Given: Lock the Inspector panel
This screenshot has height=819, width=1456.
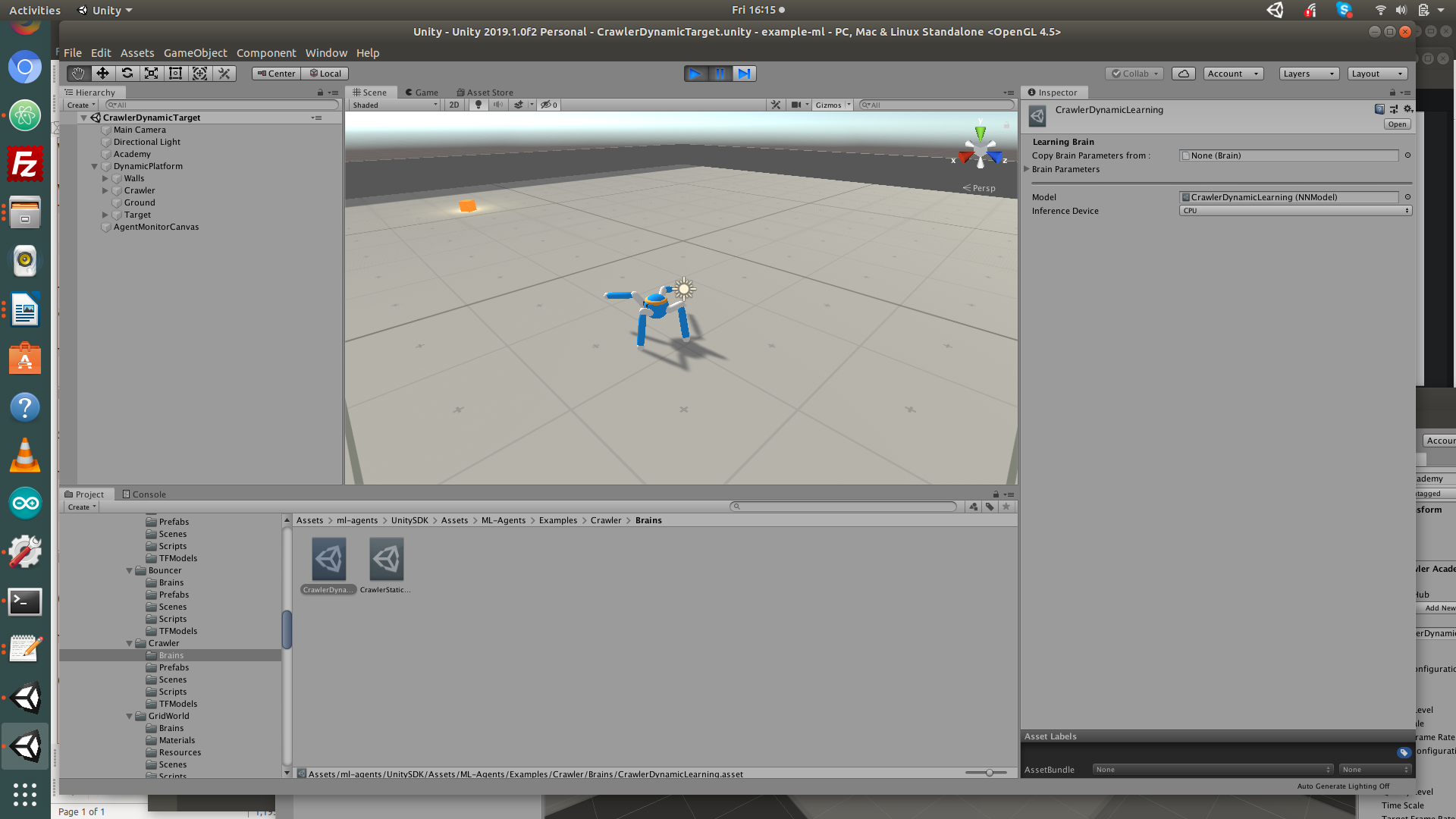Looking at the screenshot, I should point(1392,93).
